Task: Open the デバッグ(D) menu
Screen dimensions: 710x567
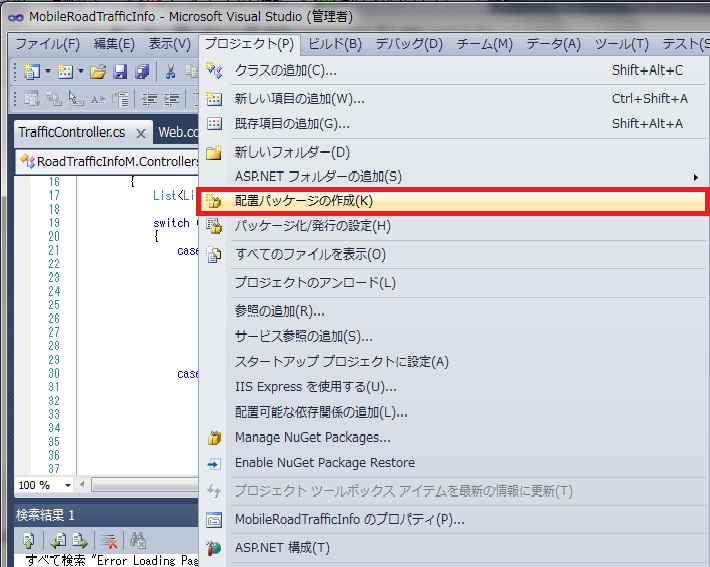Action: point(409,44)
